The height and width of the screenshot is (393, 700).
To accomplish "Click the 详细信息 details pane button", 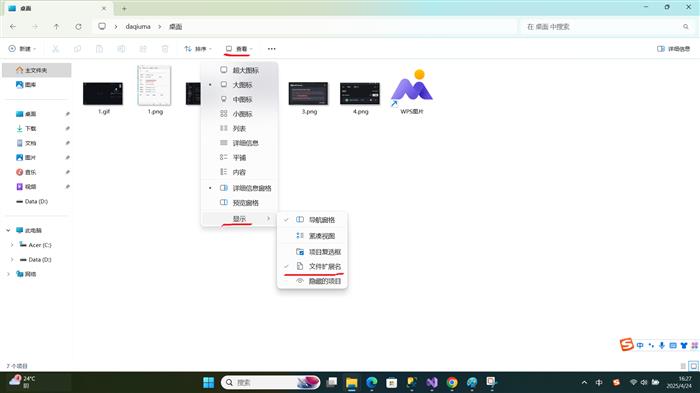I will [673, 49].
